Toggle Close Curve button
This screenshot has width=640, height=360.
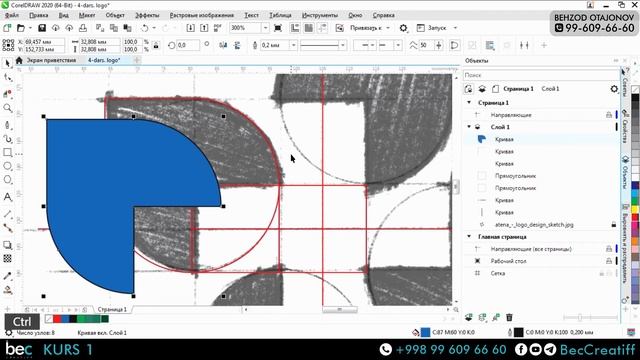tap(454, 45)
